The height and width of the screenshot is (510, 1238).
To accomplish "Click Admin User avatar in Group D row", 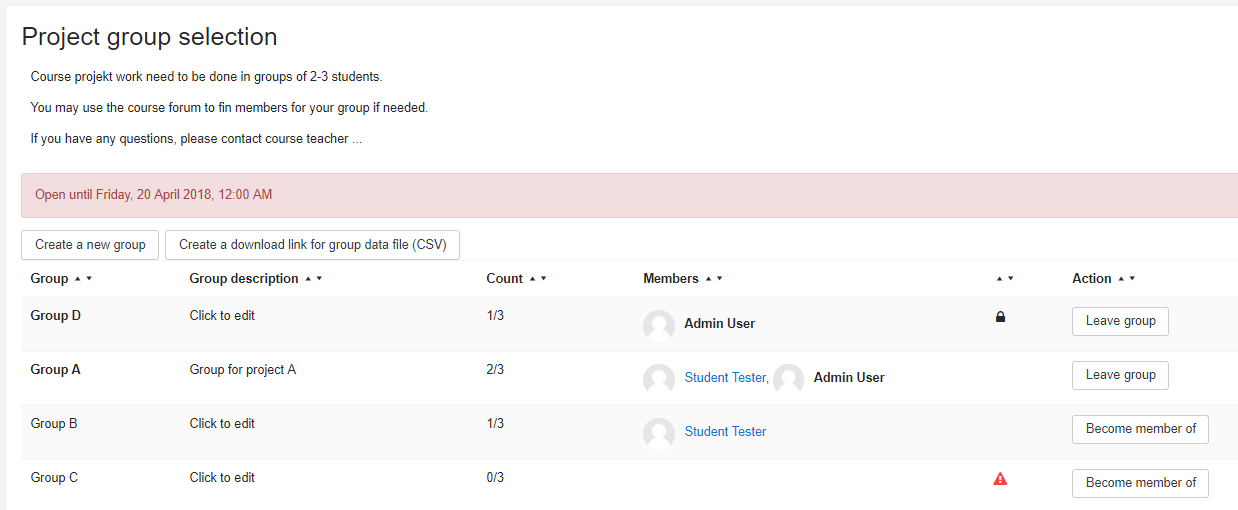I will click(x=659, y=325).
